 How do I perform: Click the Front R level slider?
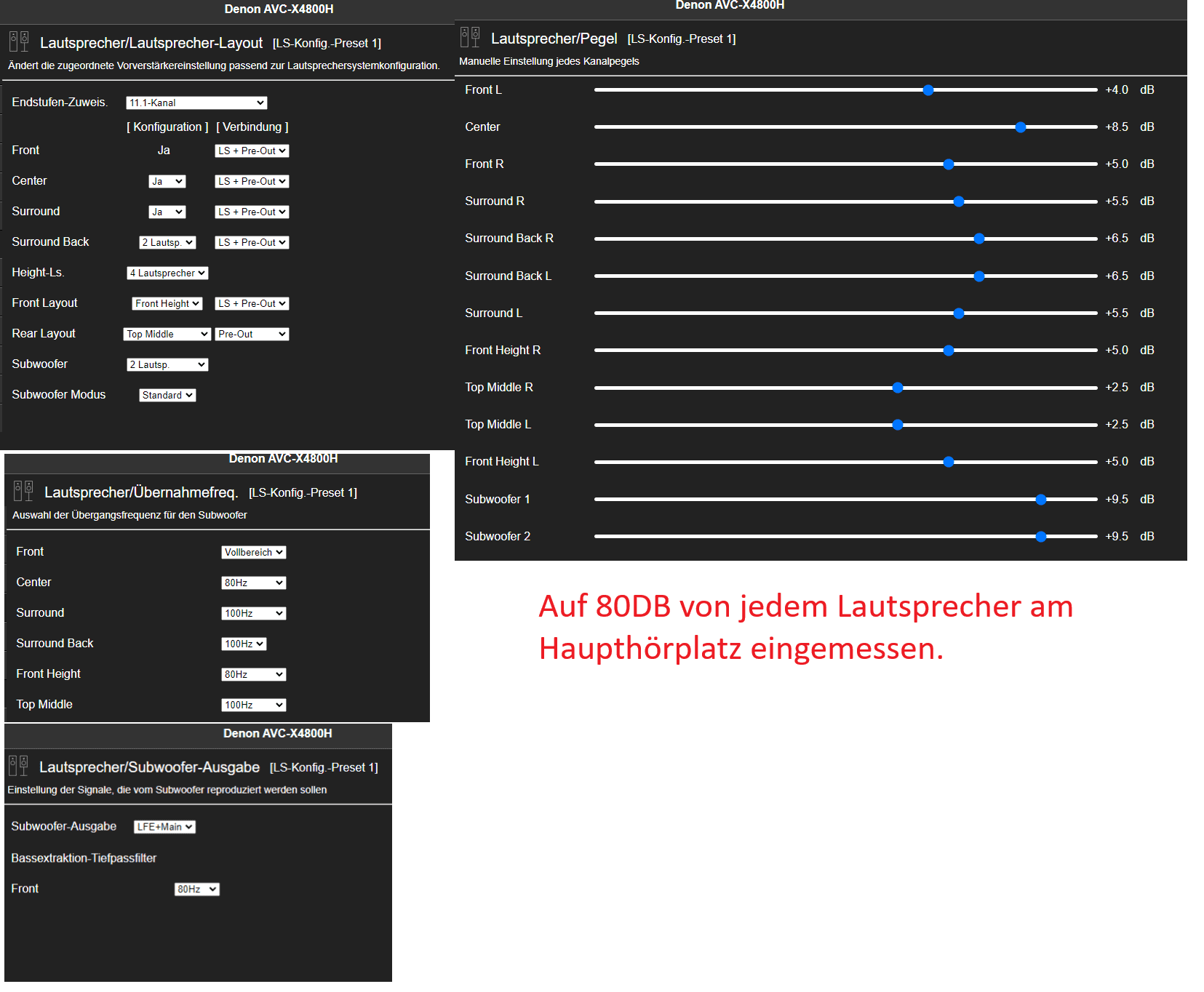(845, 164)
